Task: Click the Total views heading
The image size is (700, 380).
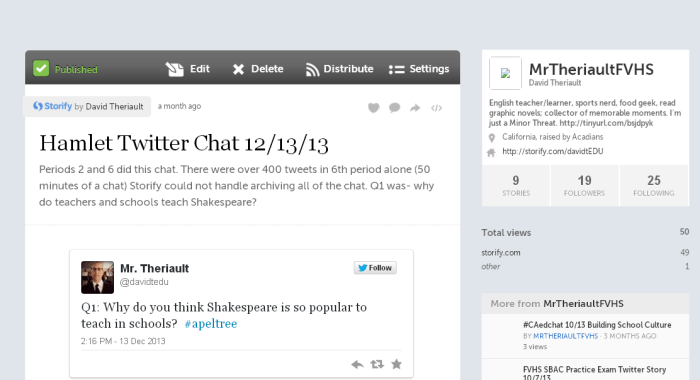Action: coord(506,233)
